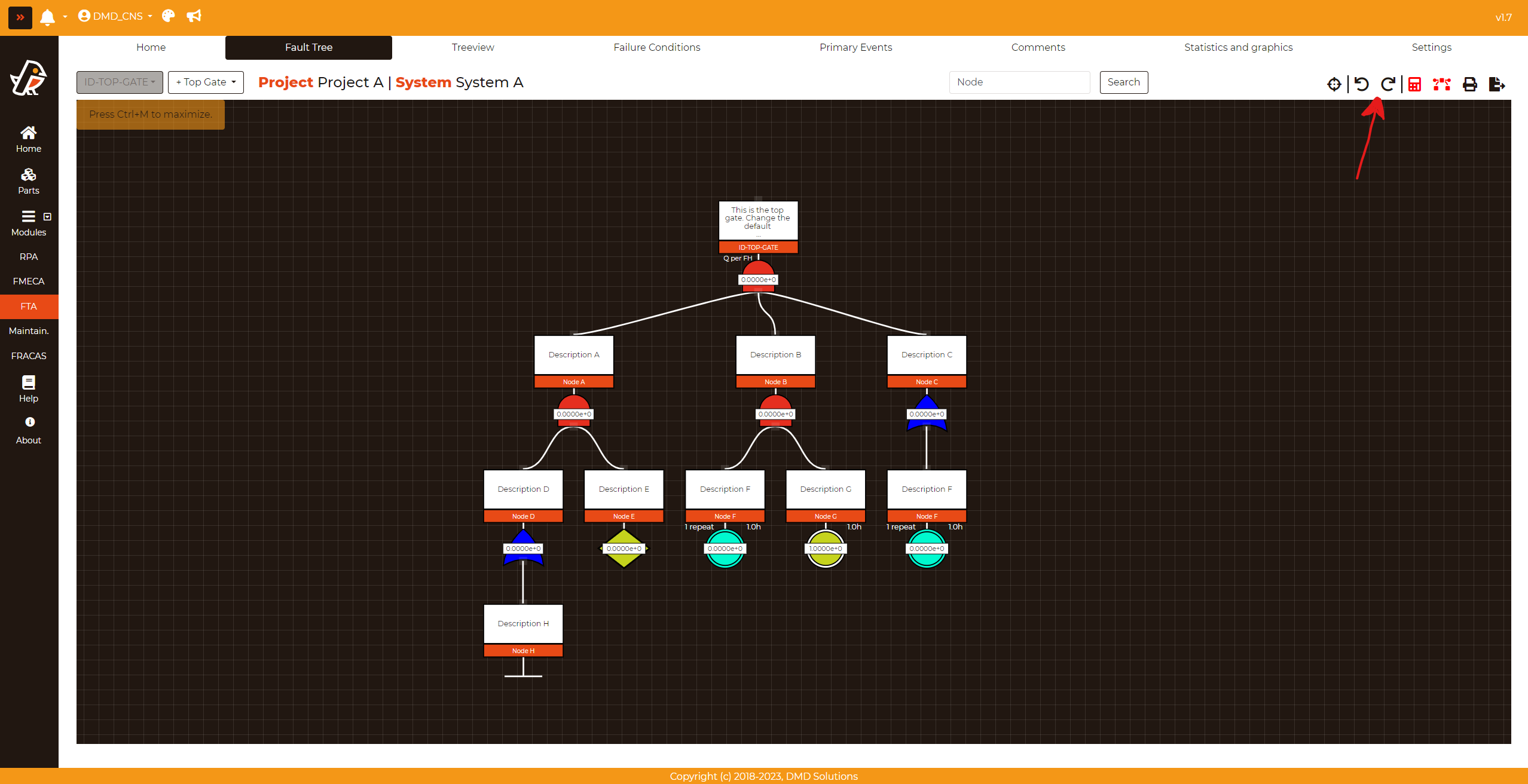Click the Search button
The height and width of the screenshot is (784, 1528).
pyautogui.click(x=1123, y=82)
